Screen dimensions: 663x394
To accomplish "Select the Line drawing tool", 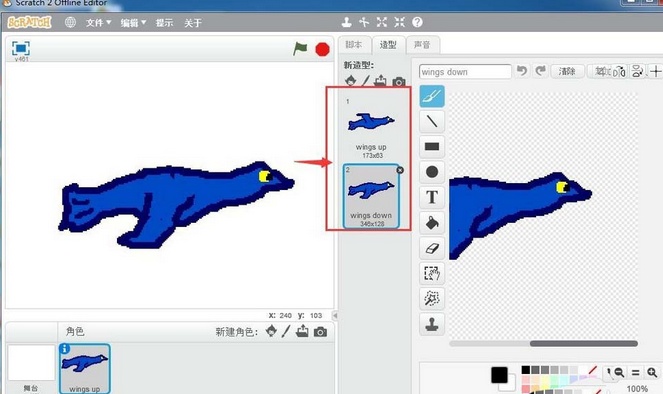I will pos(432,121).
